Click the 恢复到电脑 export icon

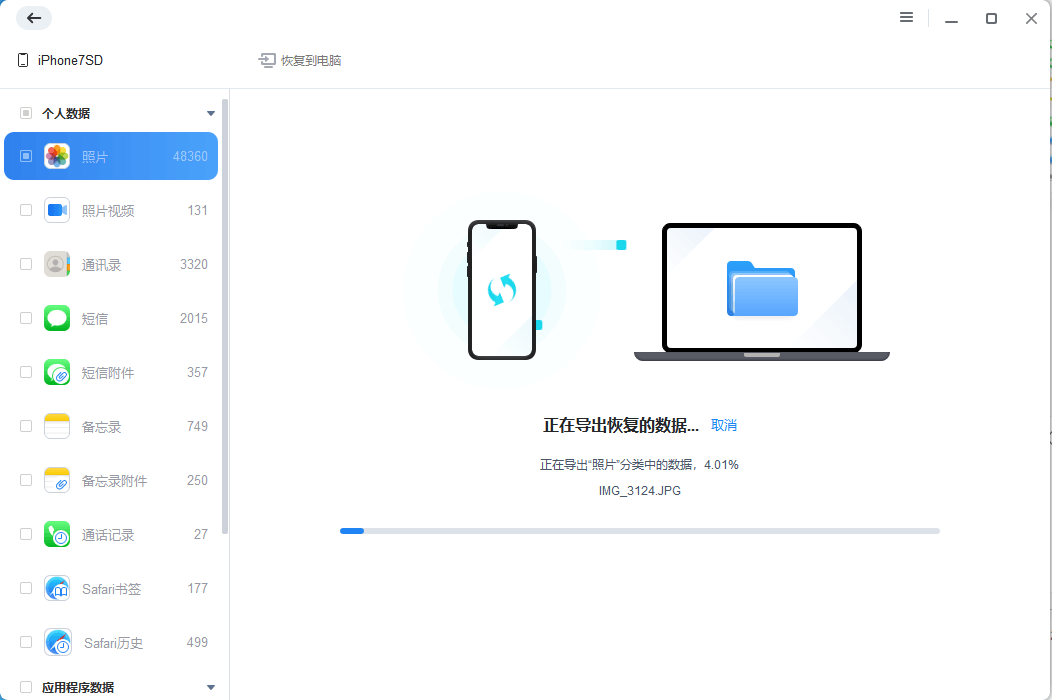(x=267, y=59)
